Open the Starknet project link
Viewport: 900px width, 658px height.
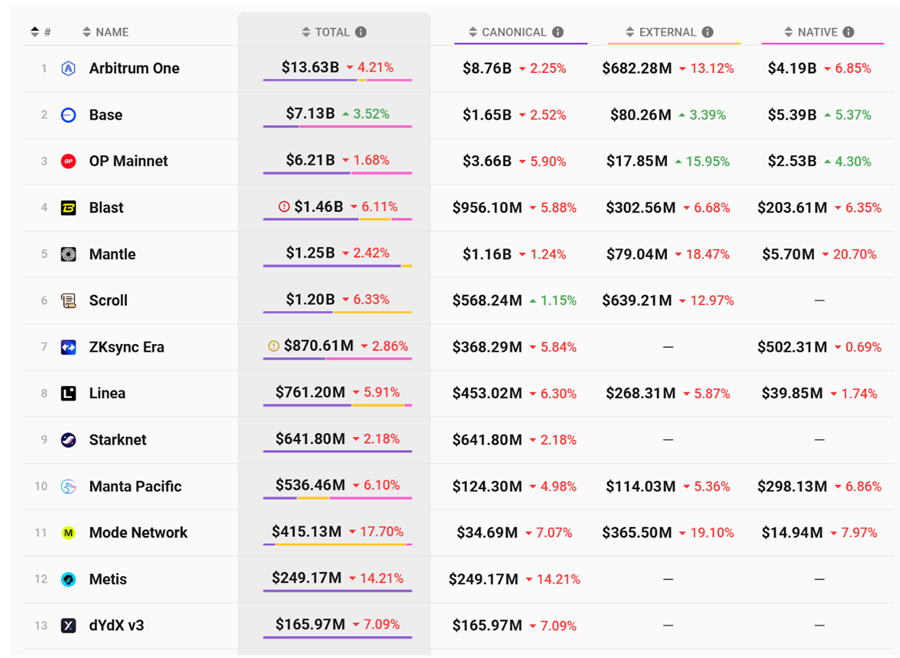[117, 440]
